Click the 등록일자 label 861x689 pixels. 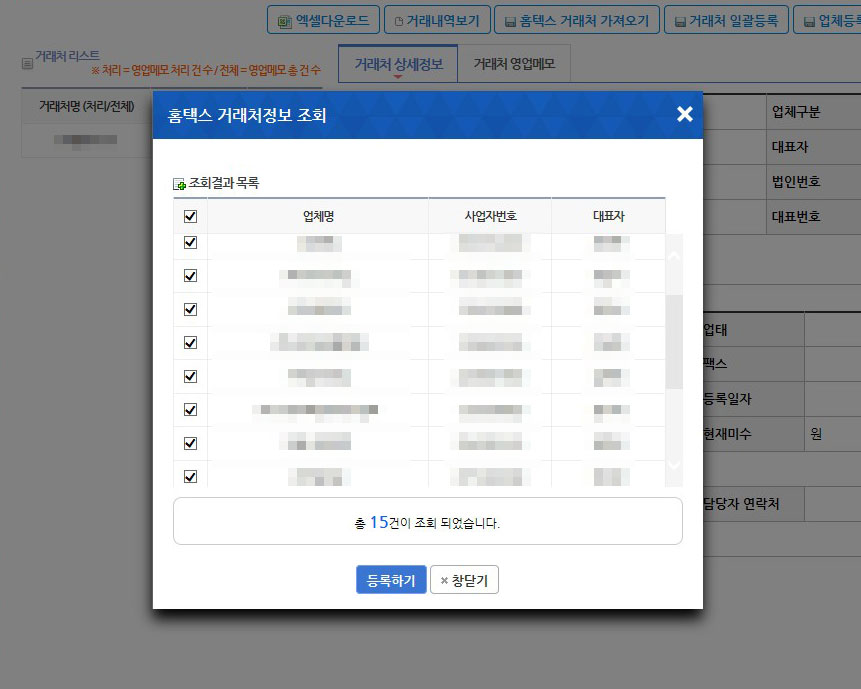point(727,399)
